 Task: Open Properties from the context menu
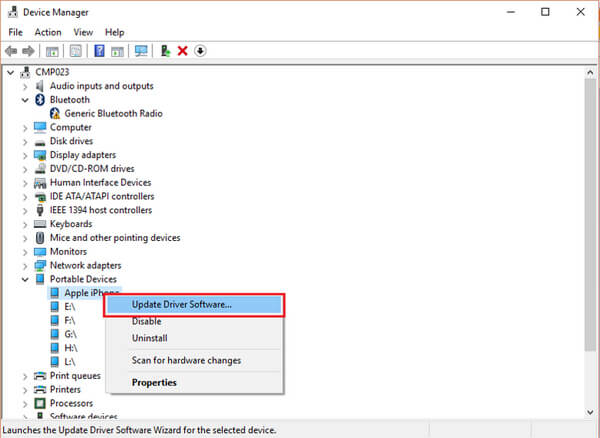194,383
